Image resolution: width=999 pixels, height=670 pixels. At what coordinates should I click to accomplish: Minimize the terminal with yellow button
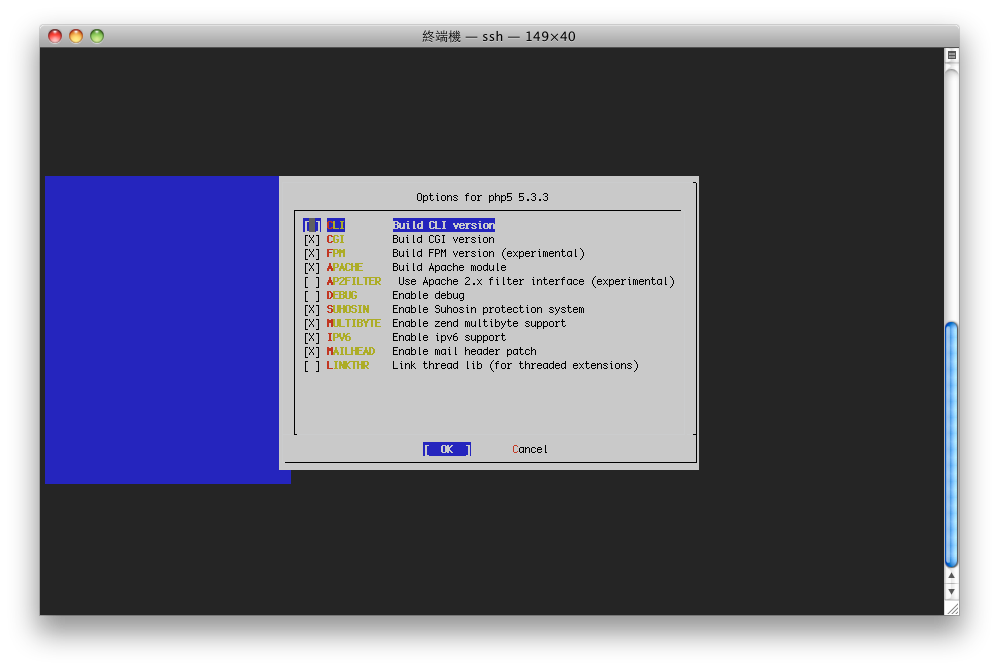76,36
